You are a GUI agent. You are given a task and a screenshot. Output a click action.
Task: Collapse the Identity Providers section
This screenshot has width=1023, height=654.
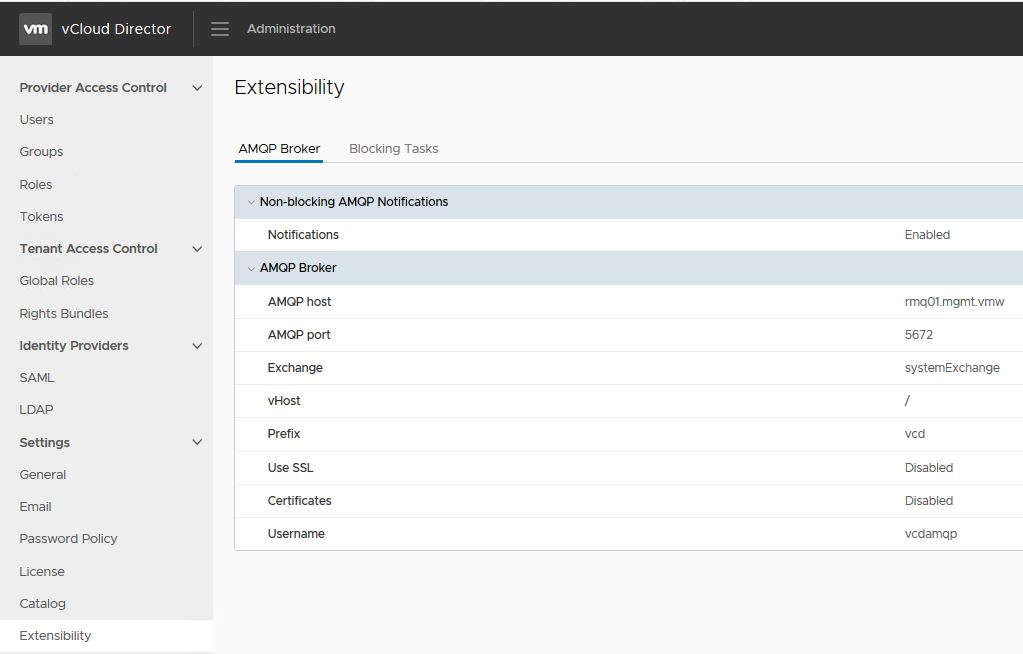pos(197,346)
